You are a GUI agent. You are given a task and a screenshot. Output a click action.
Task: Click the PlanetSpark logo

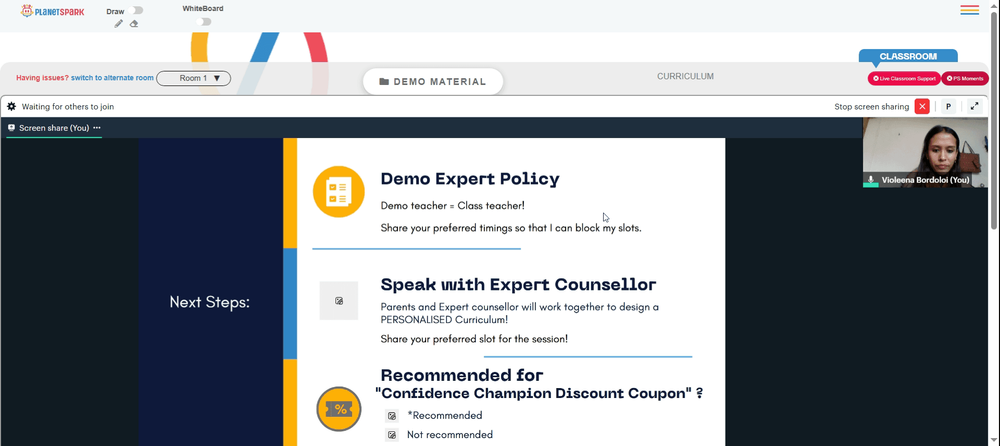click(52, 11)
